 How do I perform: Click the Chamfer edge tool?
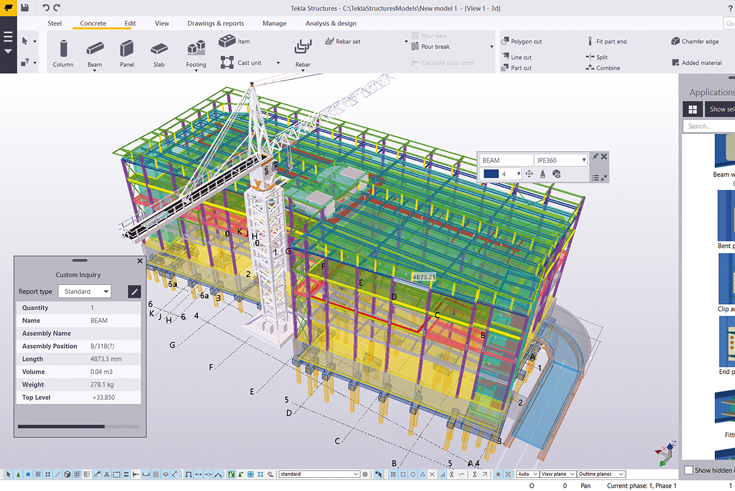pos(695,42)
